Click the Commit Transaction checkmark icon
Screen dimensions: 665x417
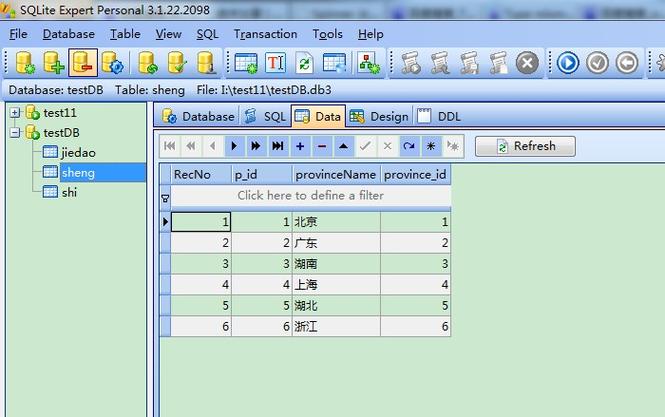tap(598, 63)
